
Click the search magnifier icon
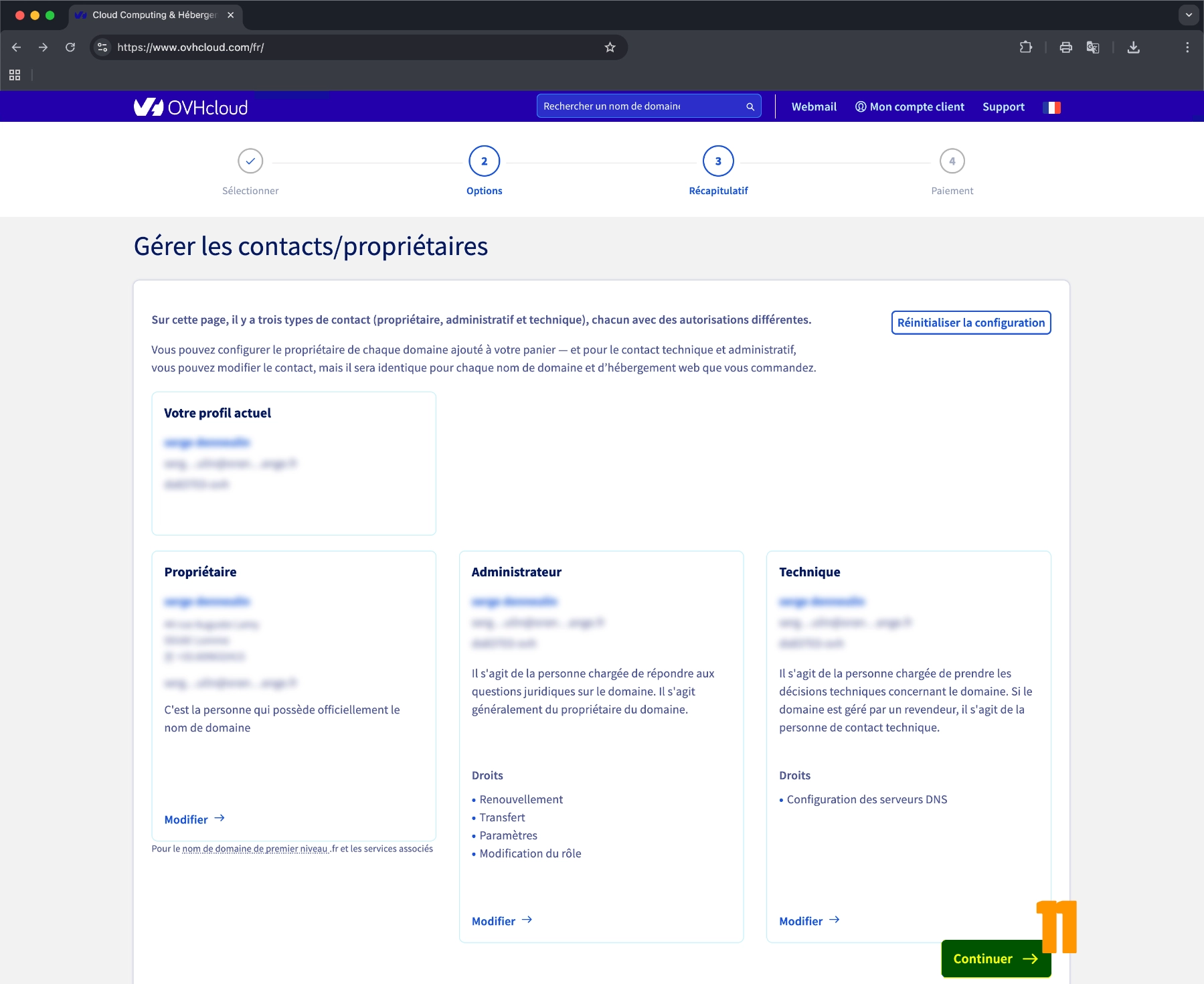[750, 106]
